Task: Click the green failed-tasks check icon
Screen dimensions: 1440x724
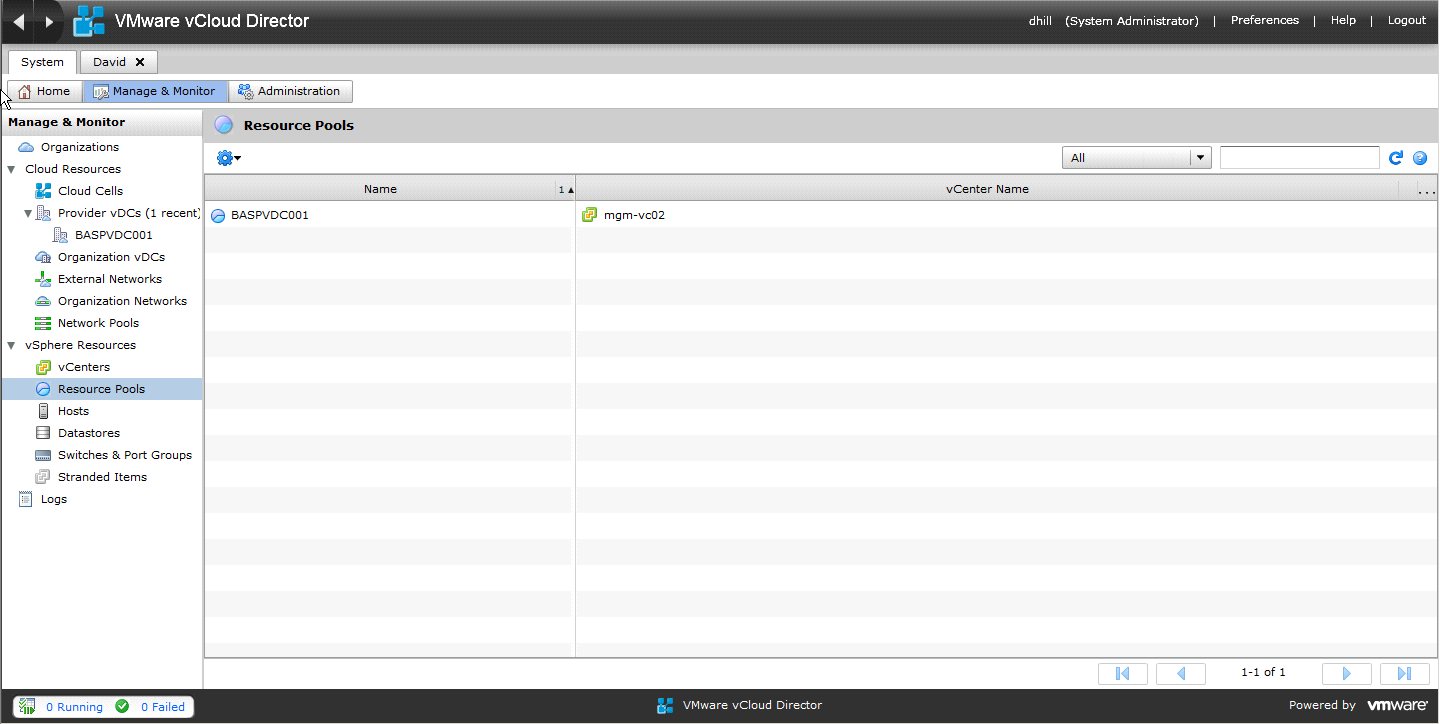Action: (122, 706)
